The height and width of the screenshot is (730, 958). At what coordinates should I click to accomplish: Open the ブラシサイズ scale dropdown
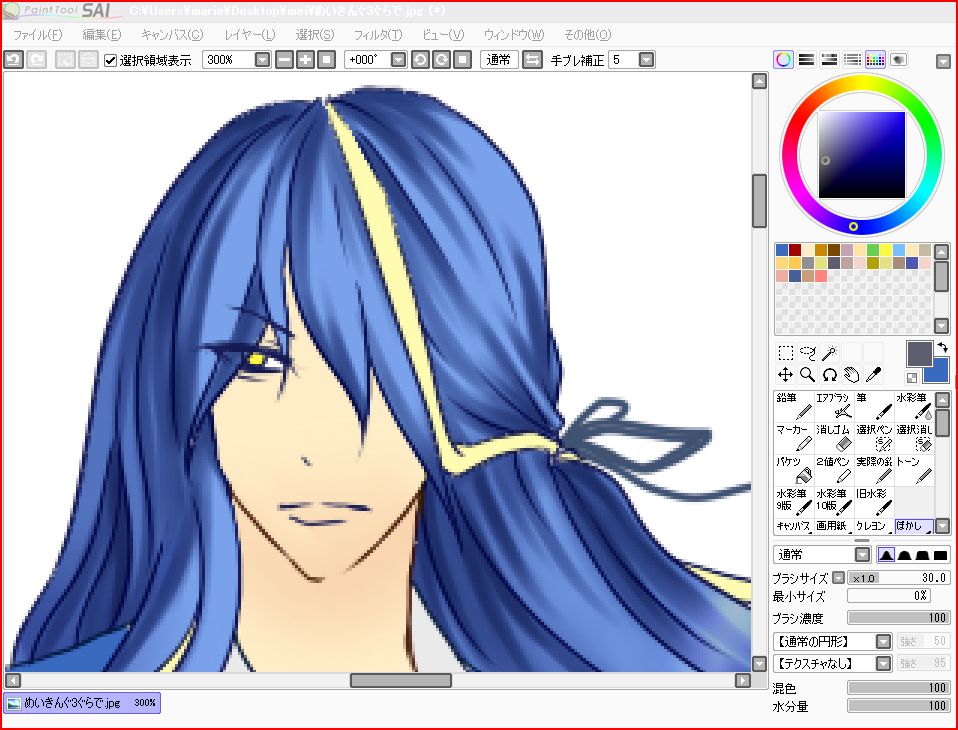click(x=839, y=577)
